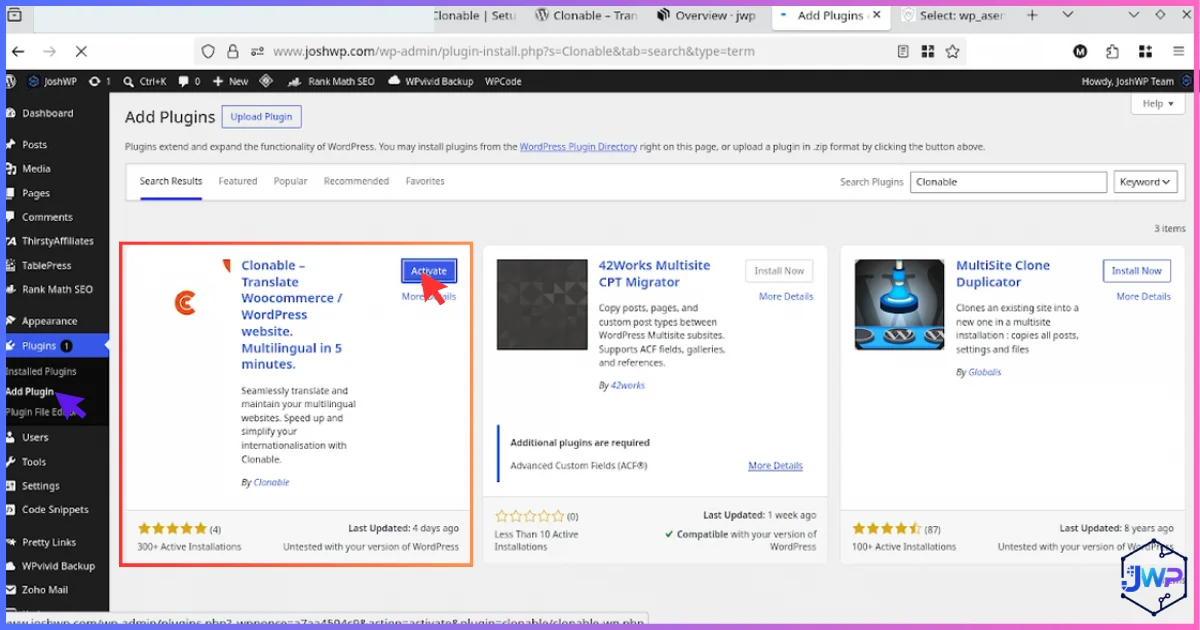1200x630 pixels.
Task: Open Zoho Mail in the sidebar
Action: coord(45,590)
